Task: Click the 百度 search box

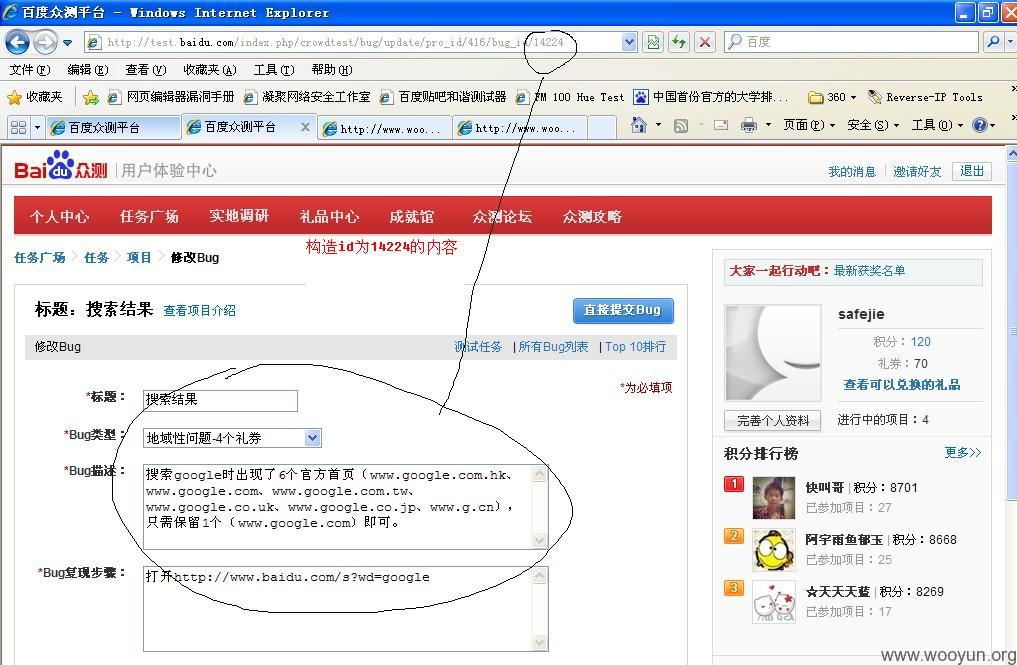Action: (x=850, y=42)
